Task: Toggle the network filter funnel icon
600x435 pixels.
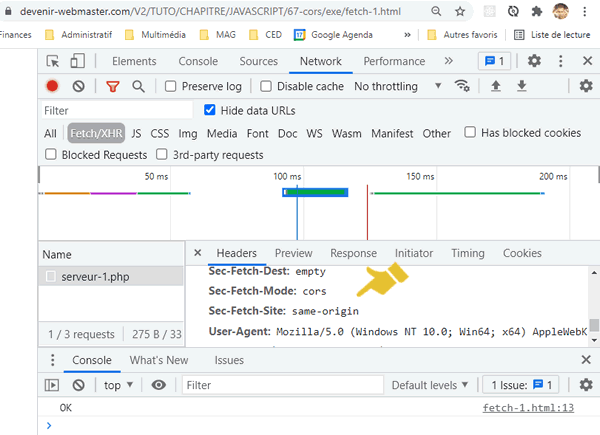Action: point(112,87)
